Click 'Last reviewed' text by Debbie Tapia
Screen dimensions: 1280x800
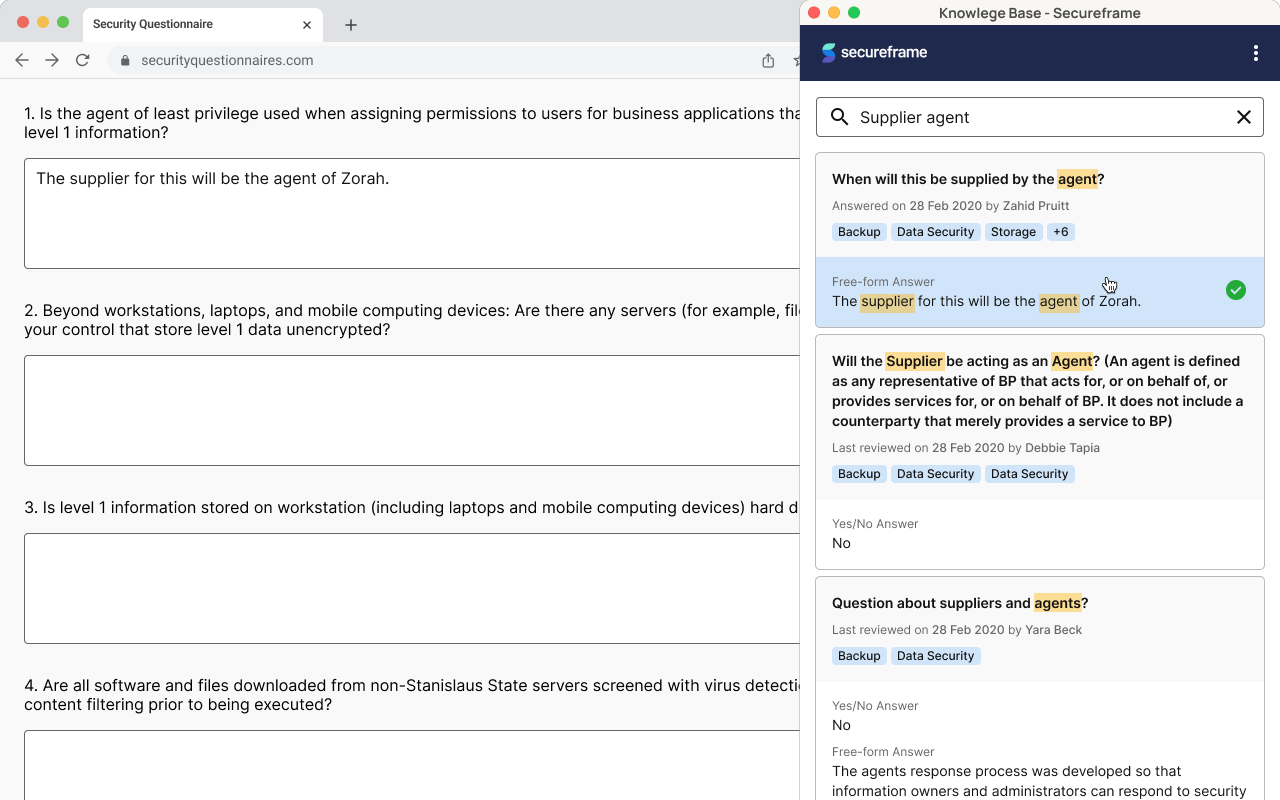point(965,448)
